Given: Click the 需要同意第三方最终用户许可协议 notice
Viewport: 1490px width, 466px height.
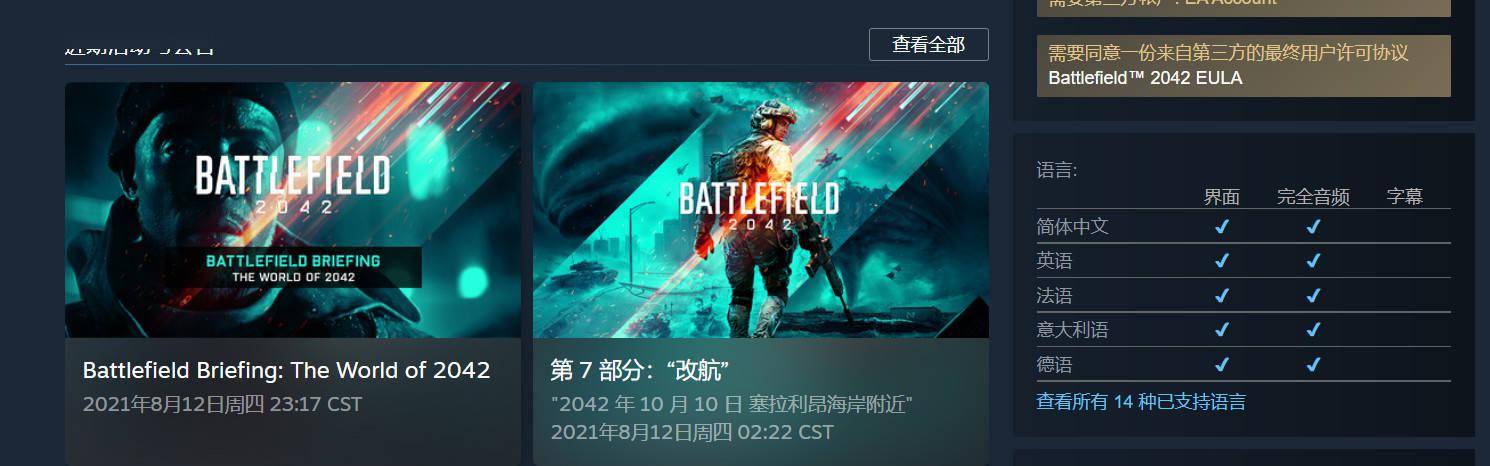Looking at the screenshot, I should [x=1243, y=66].
